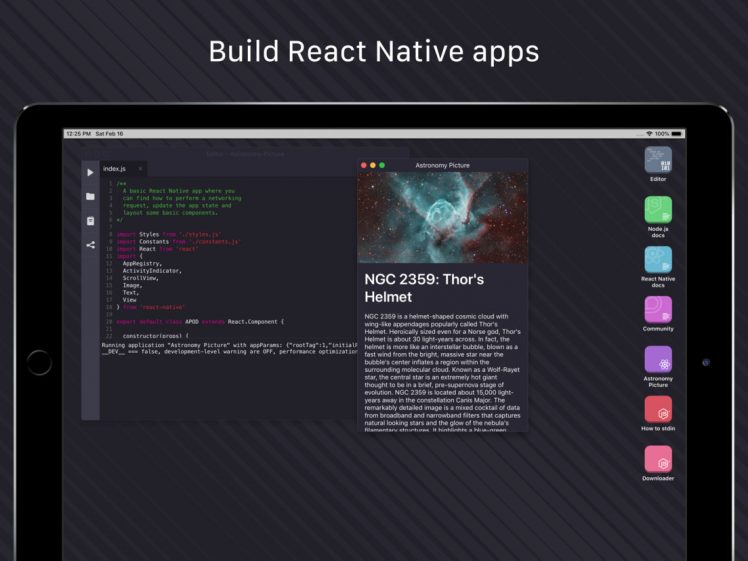Click the Thor's Helmet nebula image
This screenshot has height=561, width=748.
coord(442,217)
